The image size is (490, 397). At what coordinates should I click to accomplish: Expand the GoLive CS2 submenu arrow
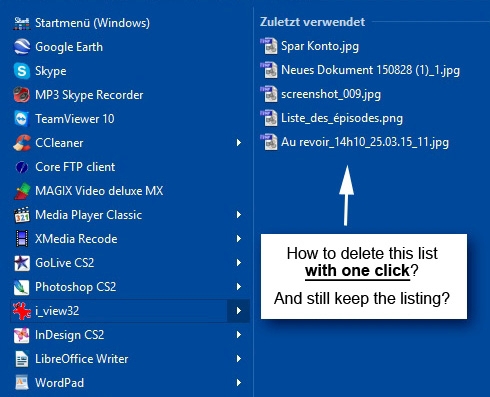pyautogui.click(x=239, y=263)
